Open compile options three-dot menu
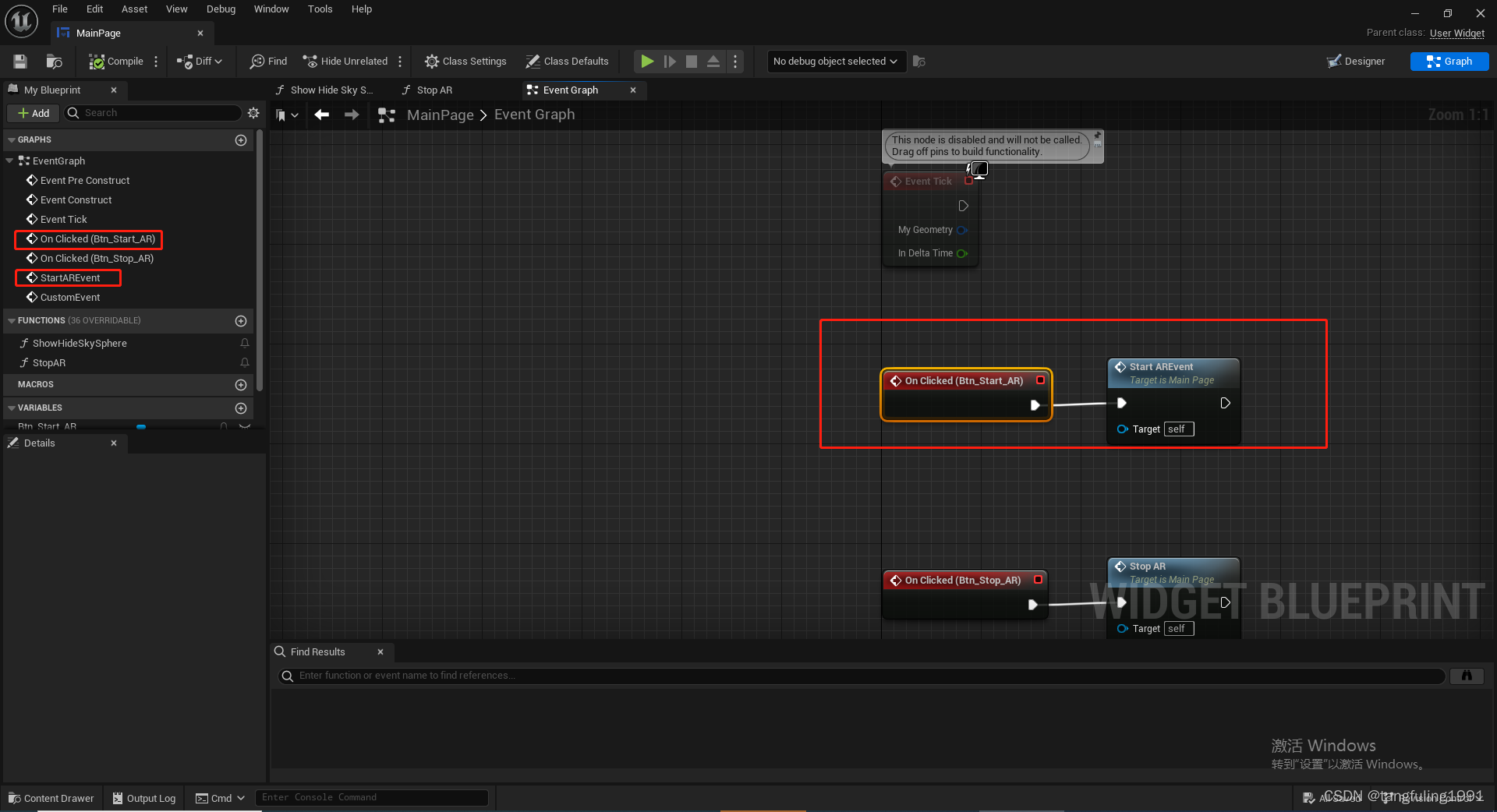This screenshot has width=1497, height=812. click(x=156, y=62)
